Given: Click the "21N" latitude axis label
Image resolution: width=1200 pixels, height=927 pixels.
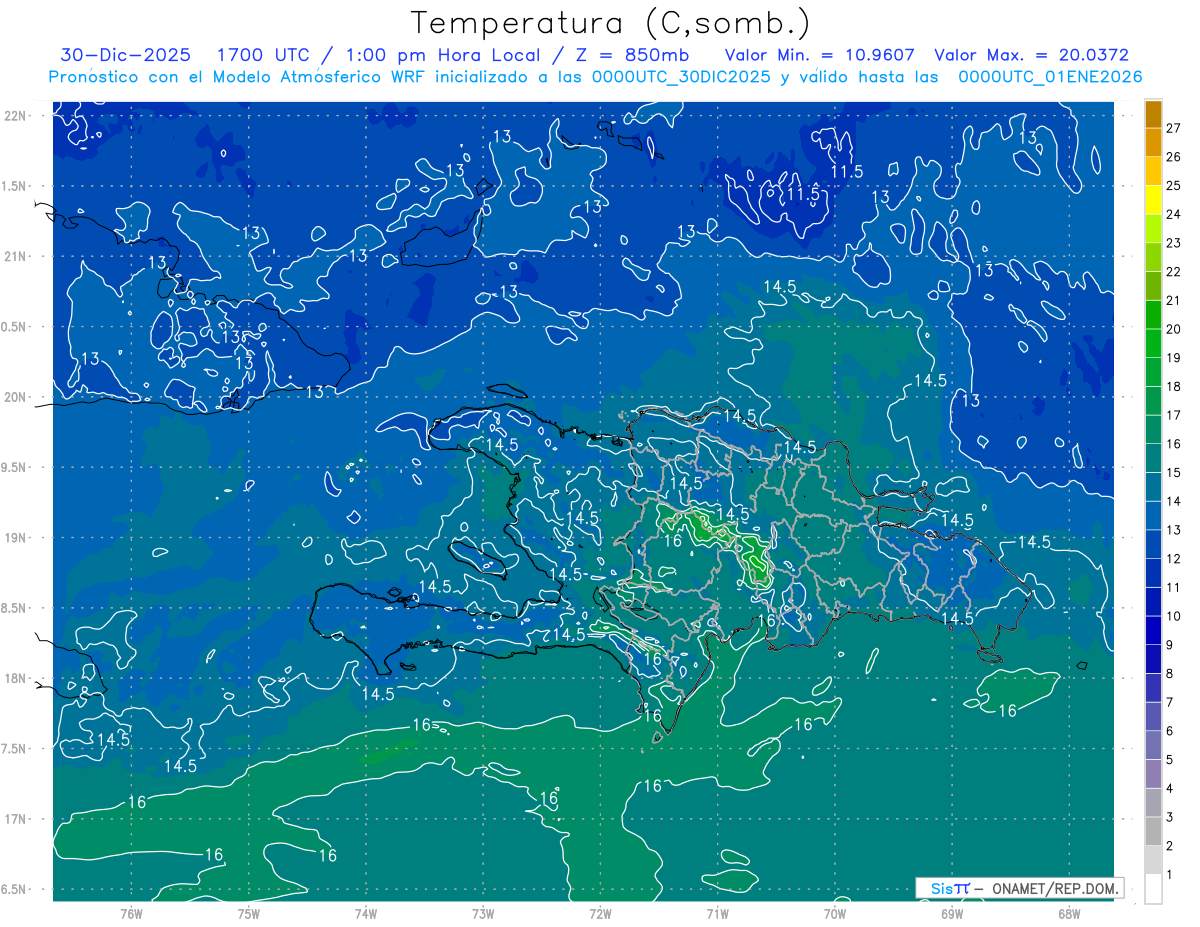Looking at the screenshot, I should click(x=16, y=256).
